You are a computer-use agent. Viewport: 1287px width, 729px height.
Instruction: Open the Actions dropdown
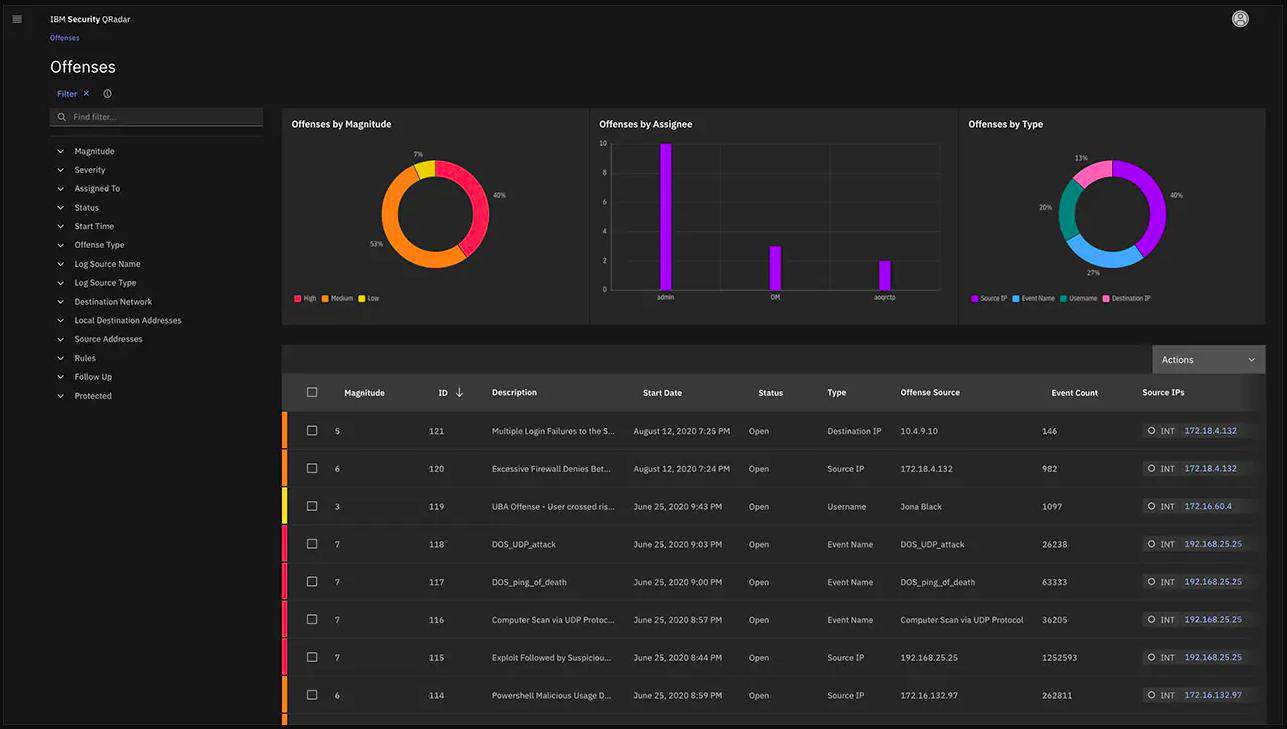tap(1208, 360)
